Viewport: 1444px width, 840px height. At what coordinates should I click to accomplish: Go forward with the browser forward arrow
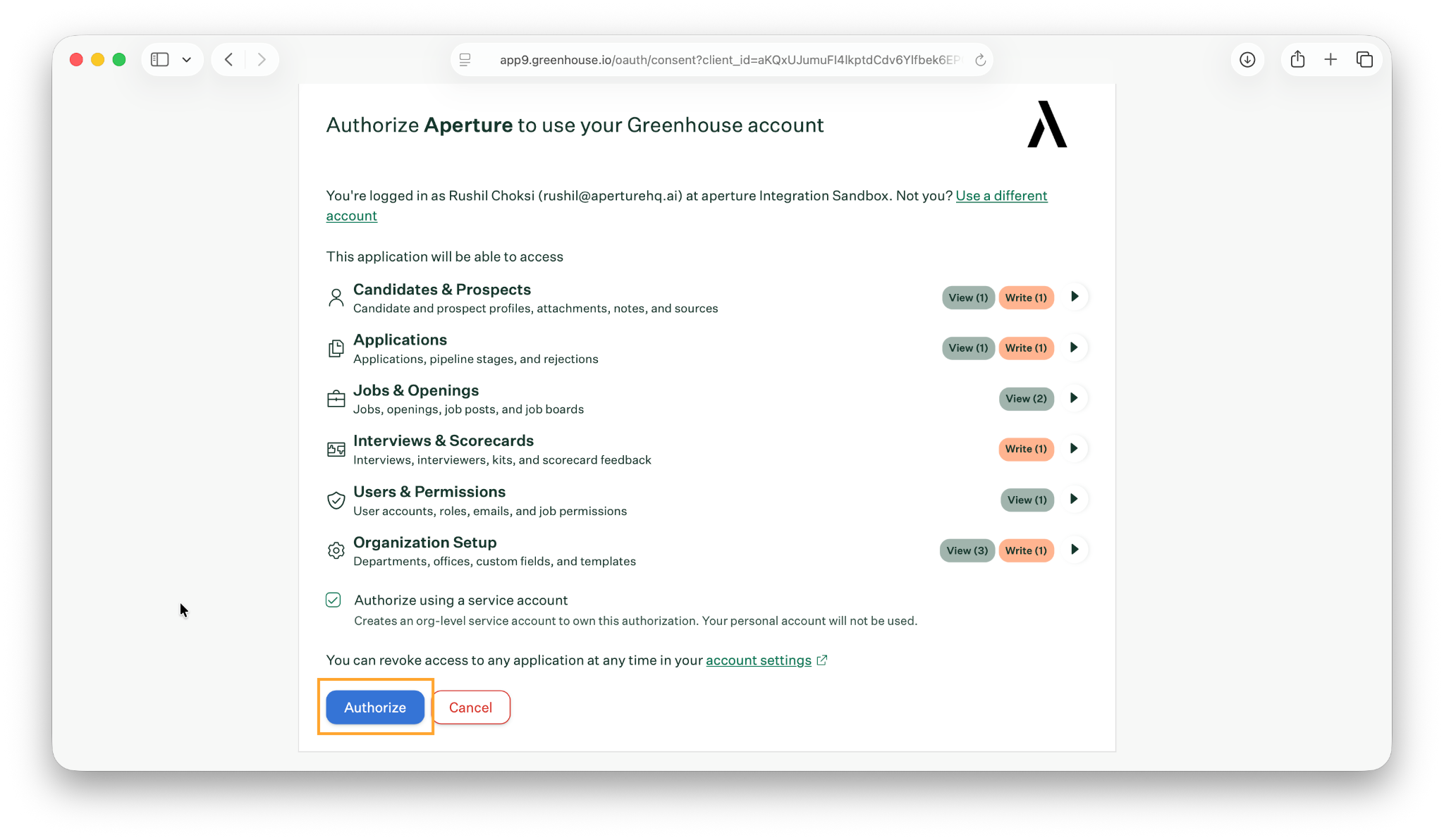tap(262, 60)
